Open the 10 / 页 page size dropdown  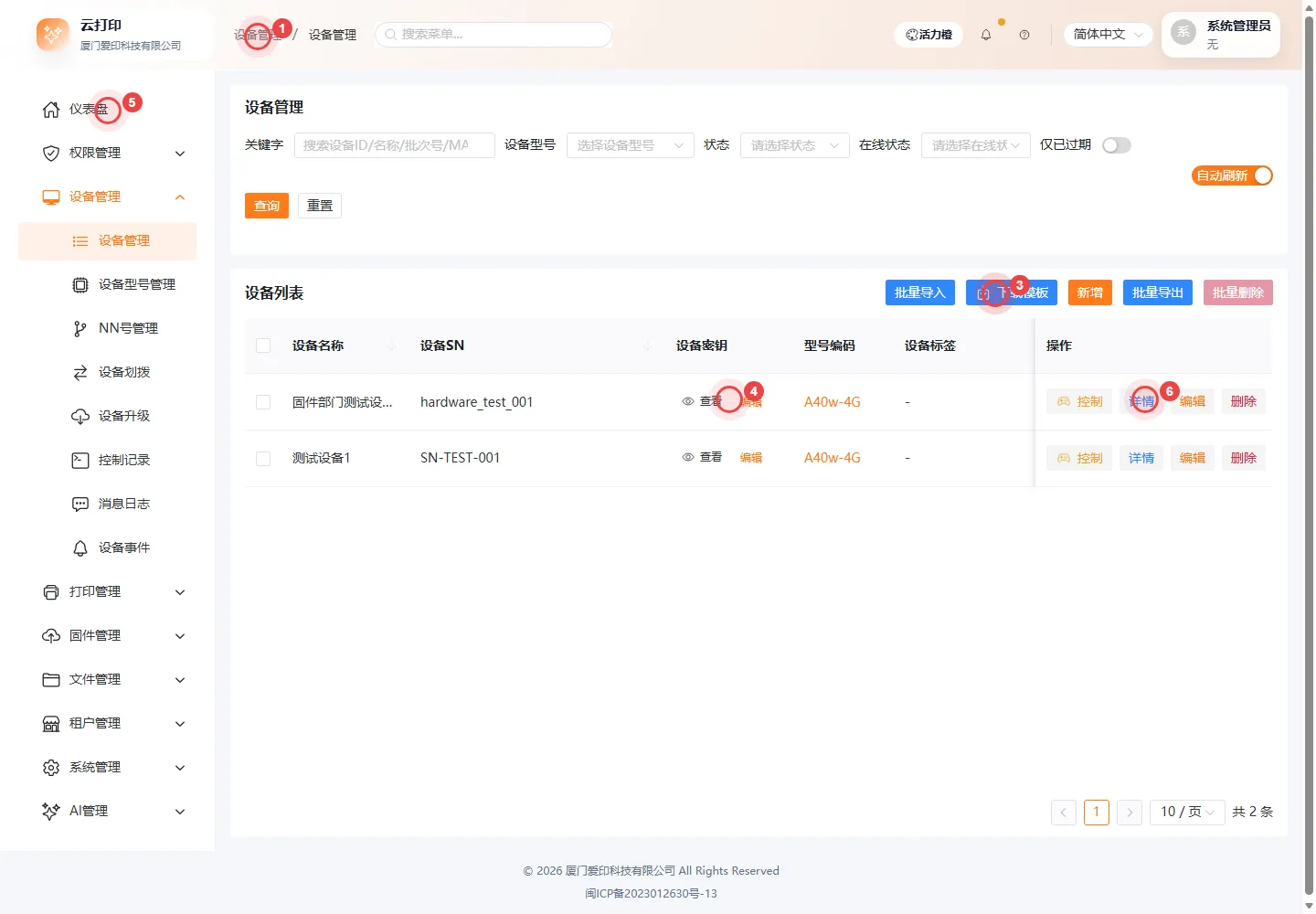point(1187,812)
